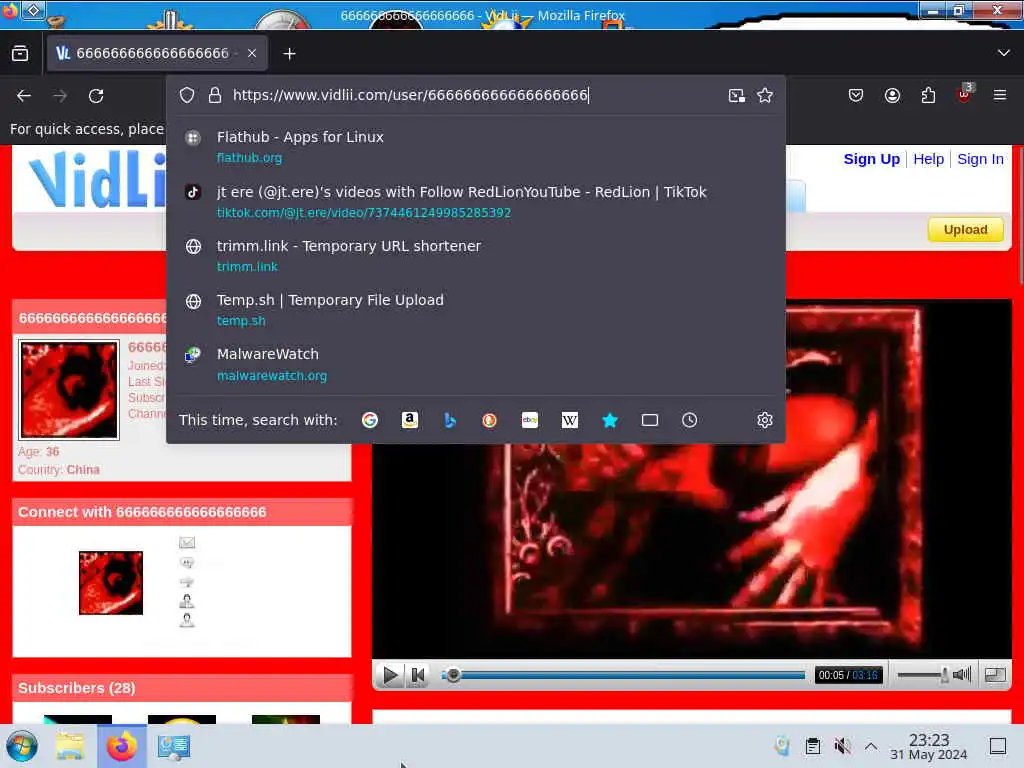Search this time with Wikipedia
Image resolution: width=1024 pixels, height=768 pixels.
(x=569, y=420)
